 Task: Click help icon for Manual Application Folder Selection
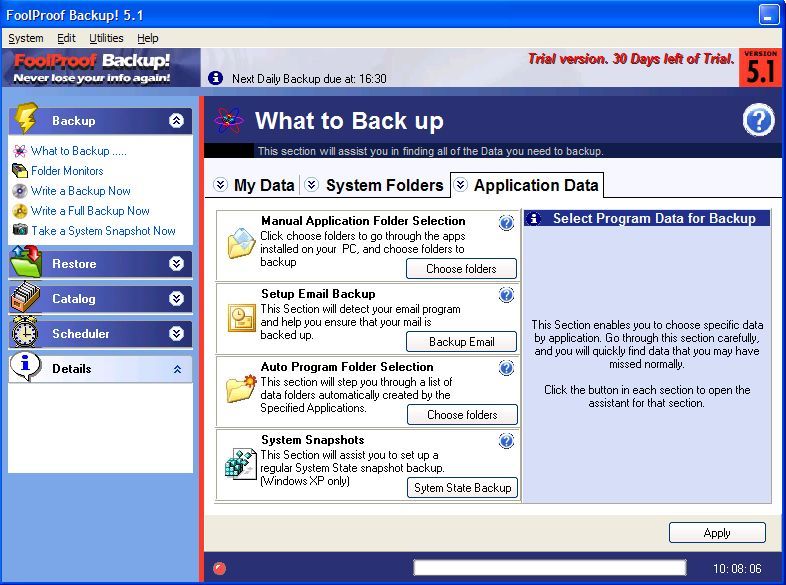pos(506,222)
